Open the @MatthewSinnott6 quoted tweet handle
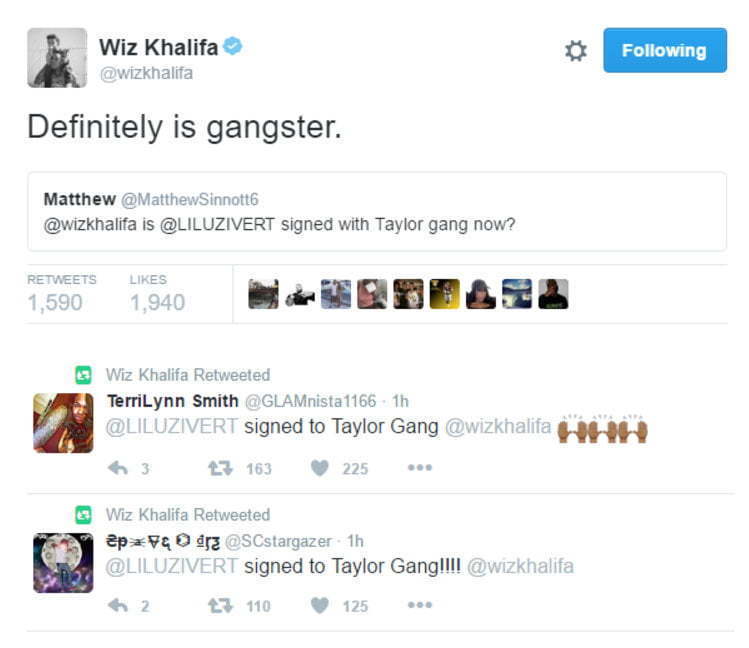This screenshot has width=749, height=648. coord(190,199)
